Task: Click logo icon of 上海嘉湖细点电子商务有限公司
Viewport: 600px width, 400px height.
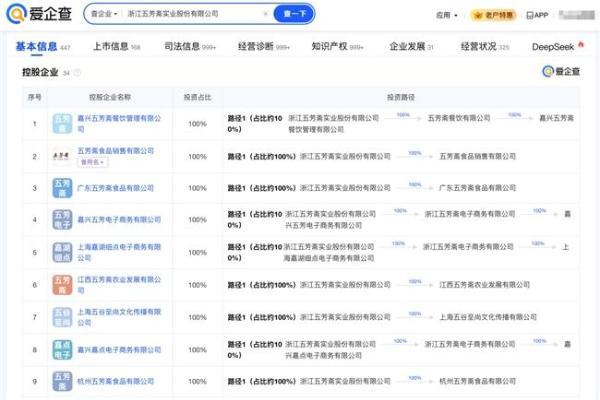Action: 62,252
